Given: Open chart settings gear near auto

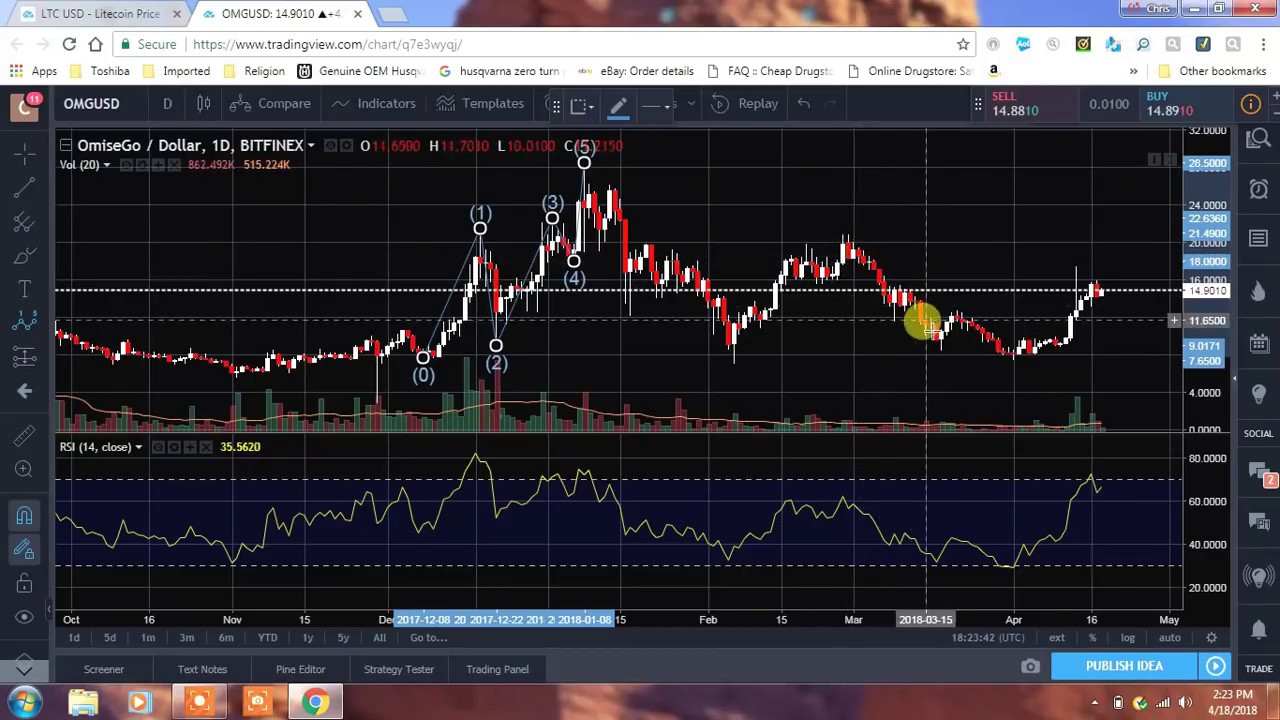Looking at the screenshot, I should point(1211,638).
